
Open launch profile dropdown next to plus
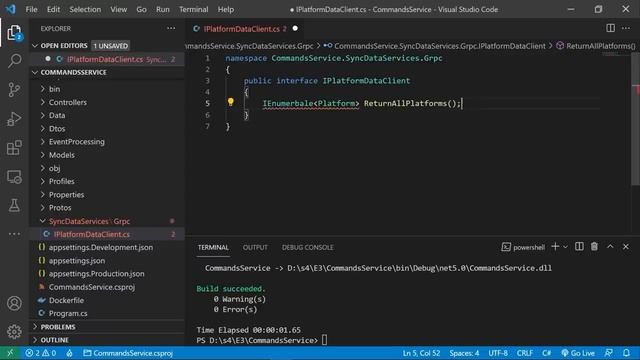(x=565, y=247)
